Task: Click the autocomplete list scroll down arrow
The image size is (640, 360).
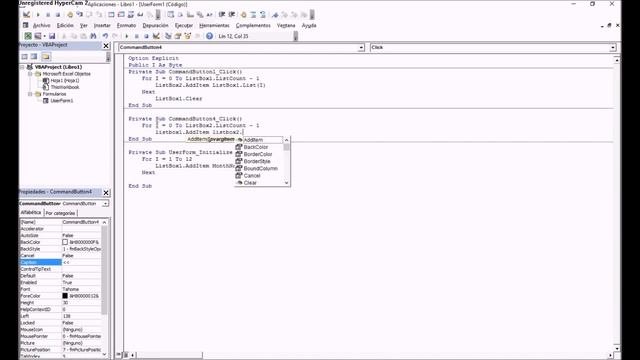Action: [x=287, y=183]
